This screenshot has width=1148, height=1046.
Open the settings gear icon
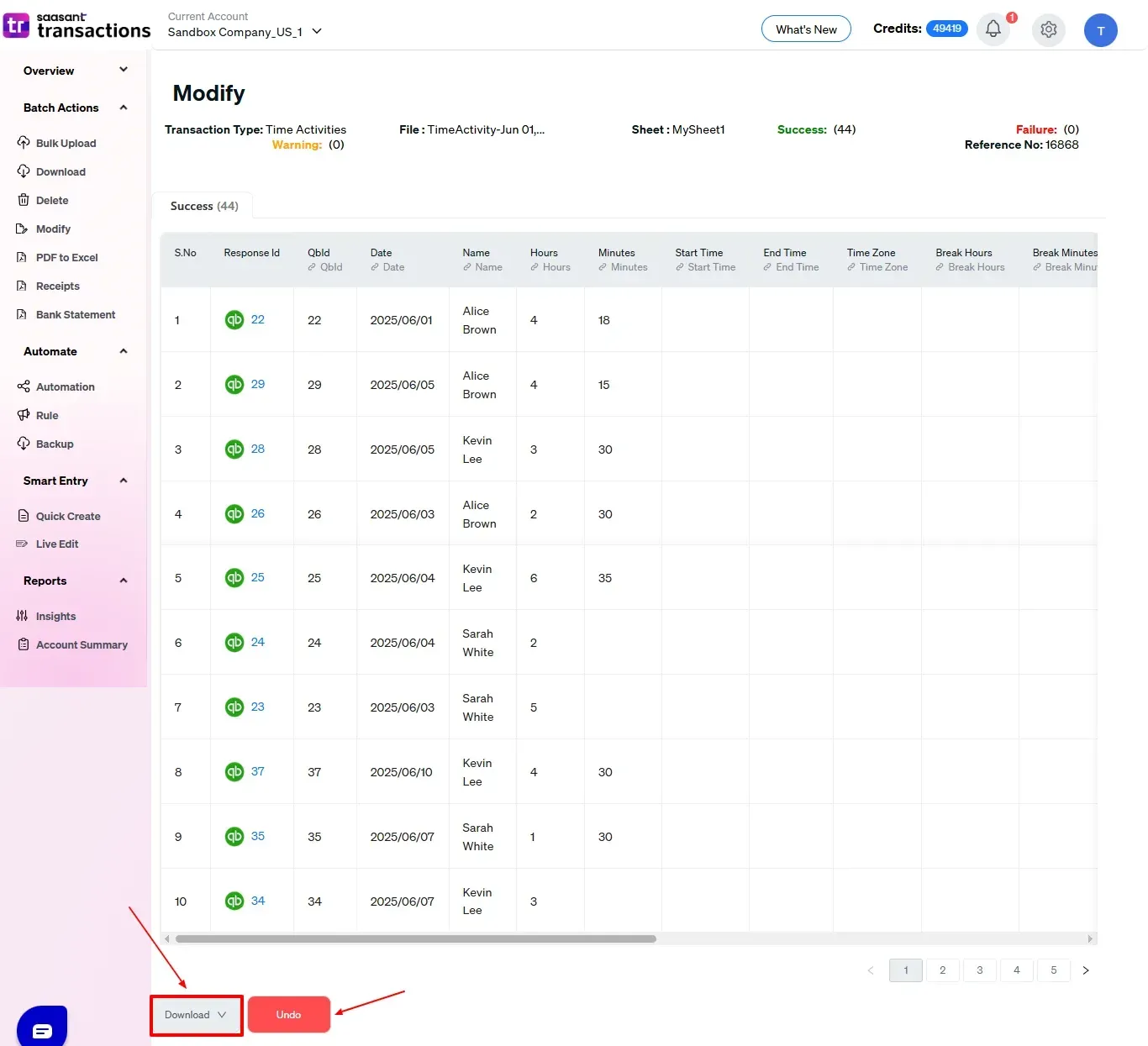tap(1048, 30)
